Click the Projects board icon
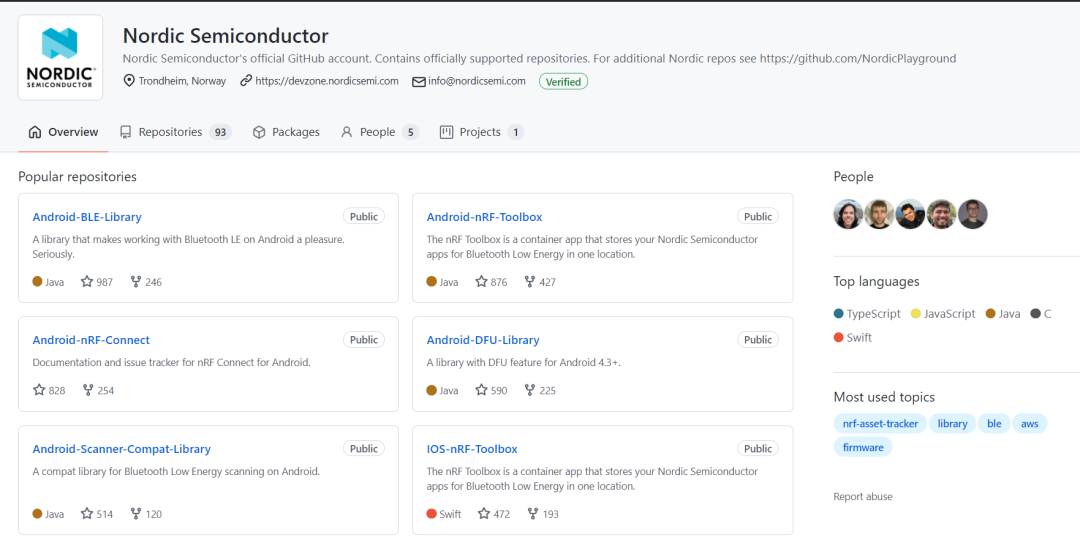 coord(446,132)
